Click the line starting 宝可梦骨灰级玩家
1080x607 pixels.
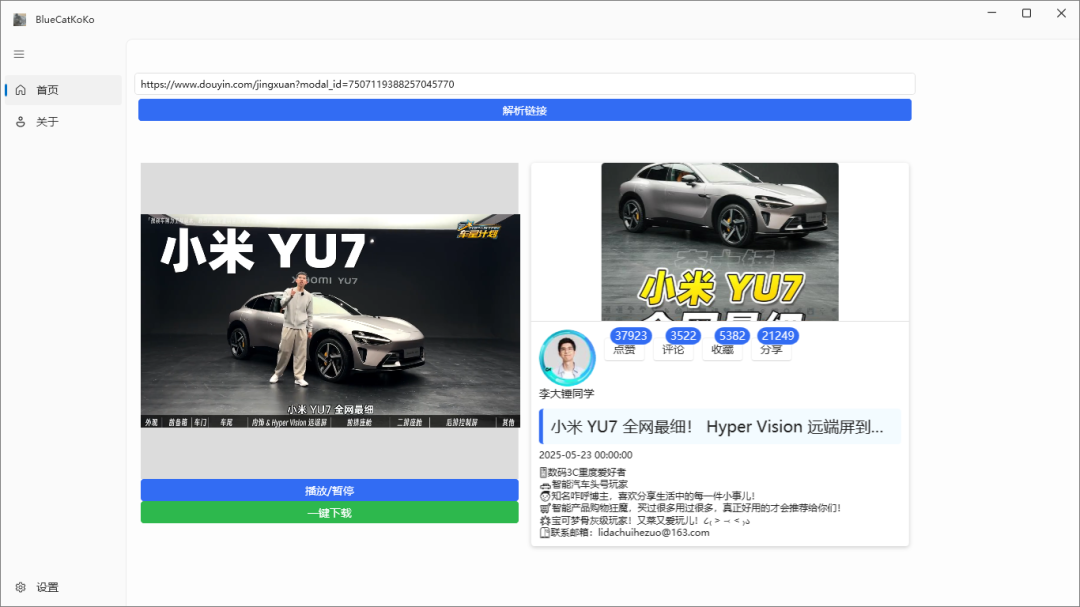pos(645,521)
